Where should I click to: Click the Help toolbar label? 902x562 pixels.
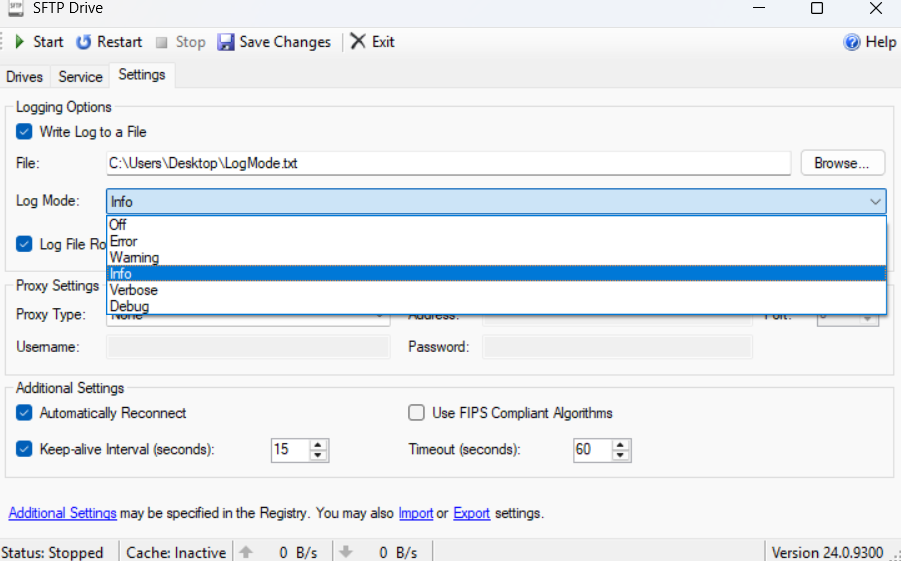881,42
